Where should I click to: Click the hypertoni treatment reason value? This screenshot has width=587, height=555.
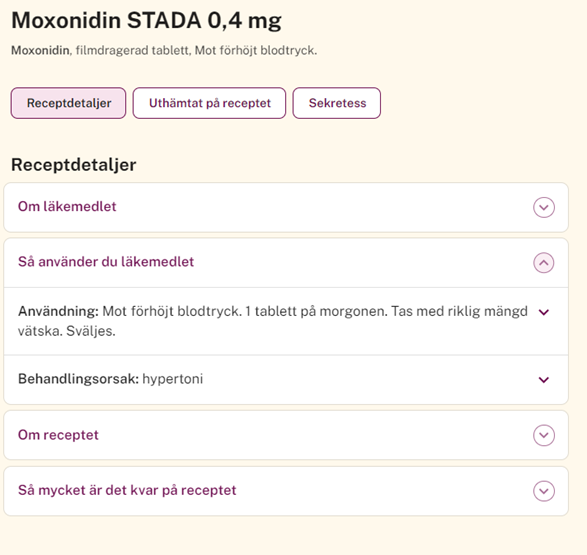coord(173,379)
